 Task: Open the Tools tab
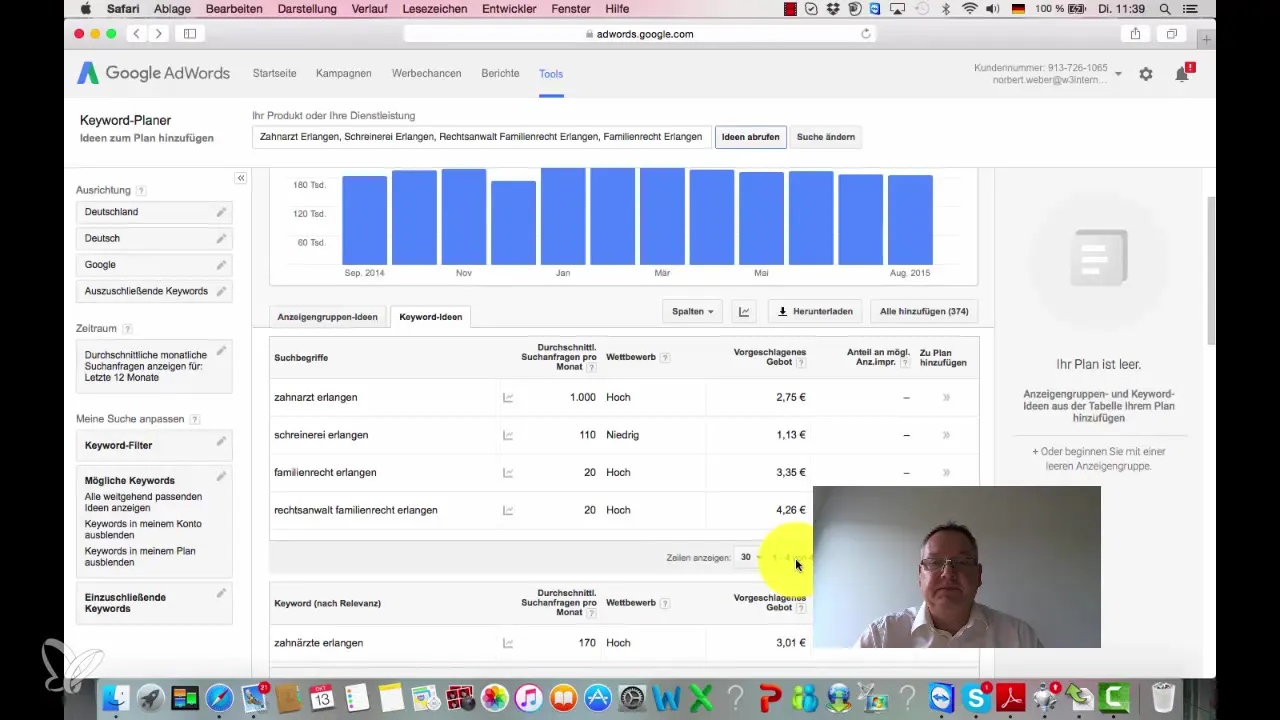551,74
